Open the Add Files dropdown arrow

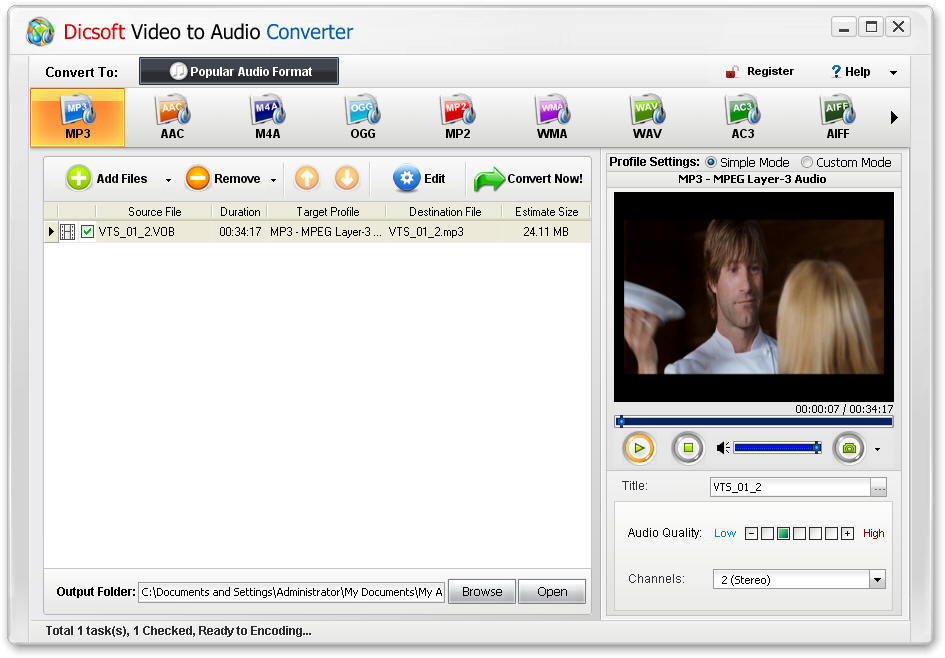(168, 180)
